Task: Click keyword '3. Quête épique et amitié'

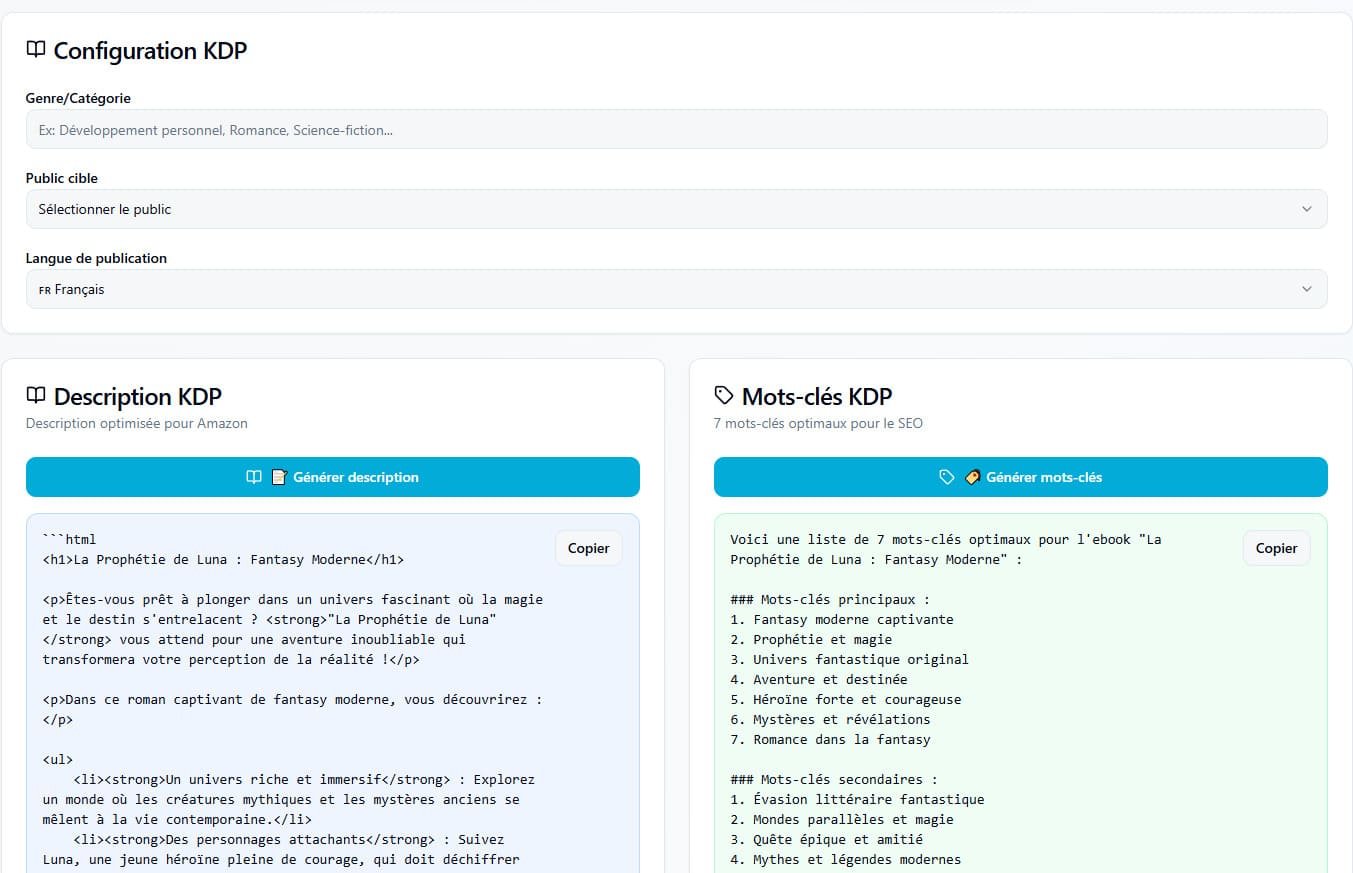Action: tap(827, 839)
